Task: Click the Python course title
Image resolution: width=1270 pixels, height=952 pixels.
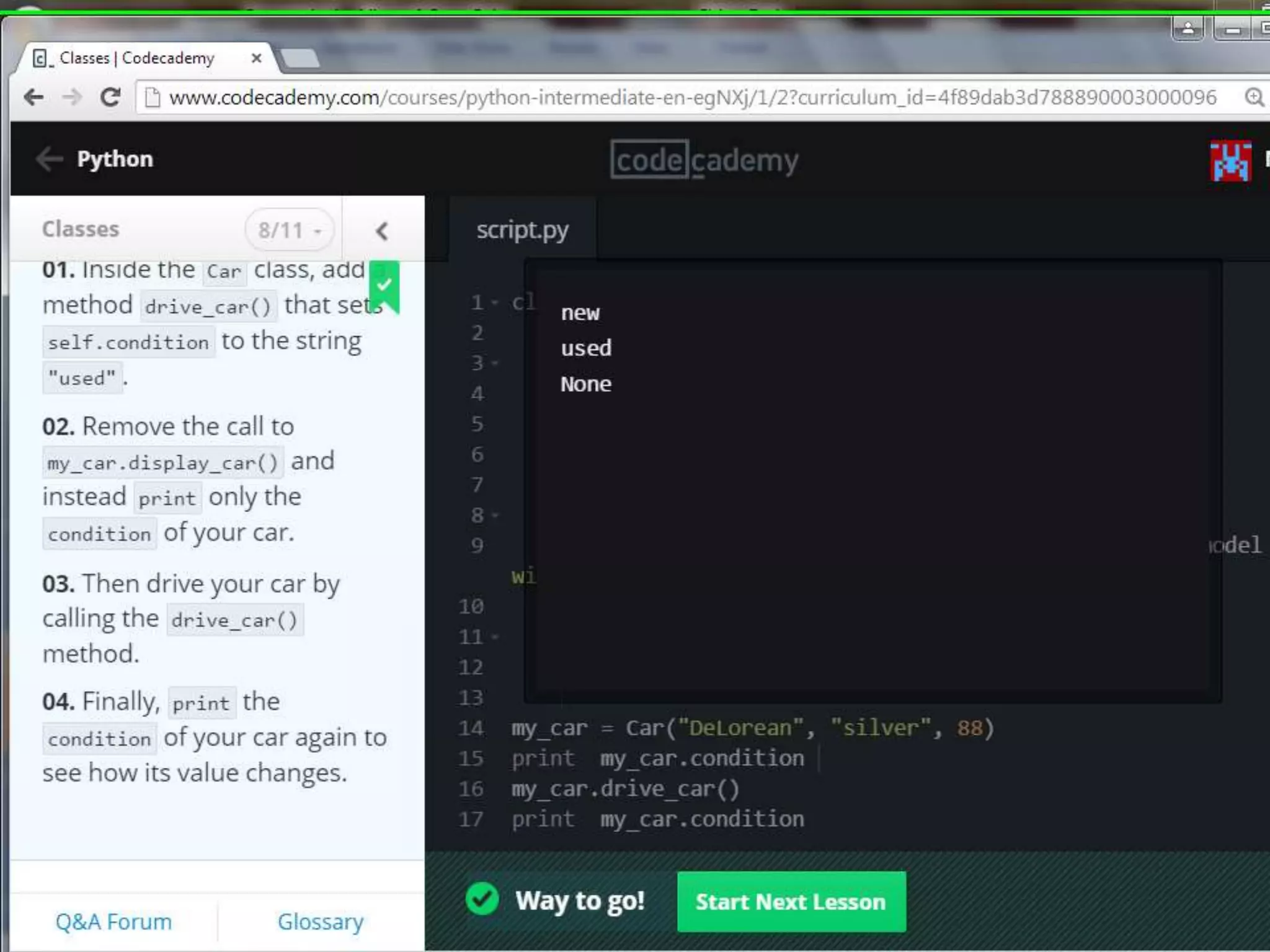Action: [x=115, y=159]
